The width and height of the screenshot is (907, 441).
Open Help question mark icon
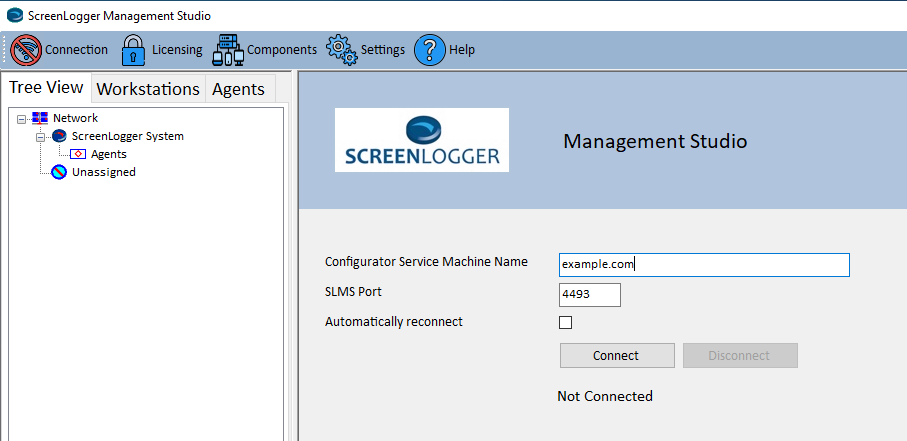pyautogui.click(x=429, y=50)
